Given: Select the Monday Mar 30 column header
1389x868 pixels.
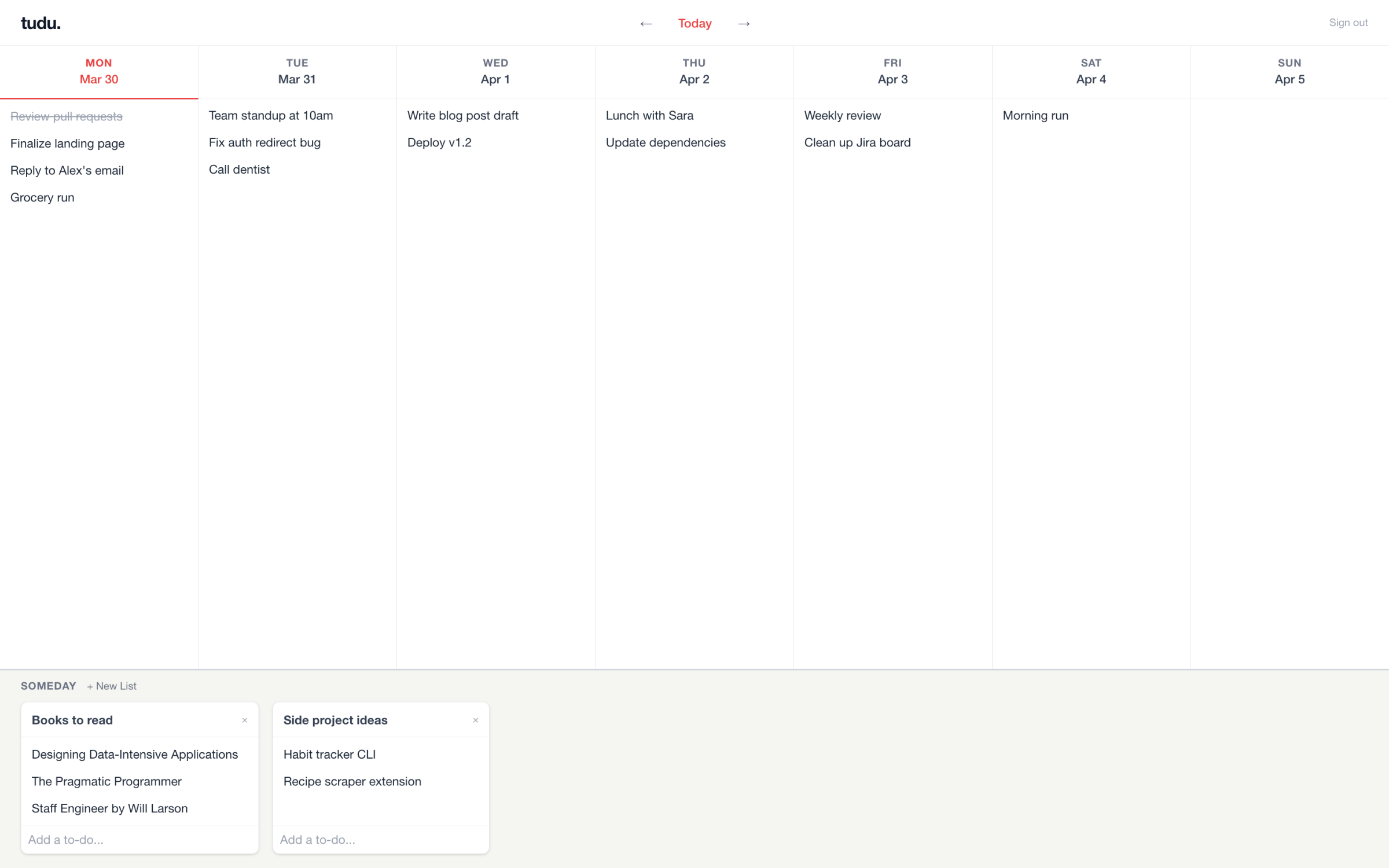Looking at the screenshot, I should 99,71.
